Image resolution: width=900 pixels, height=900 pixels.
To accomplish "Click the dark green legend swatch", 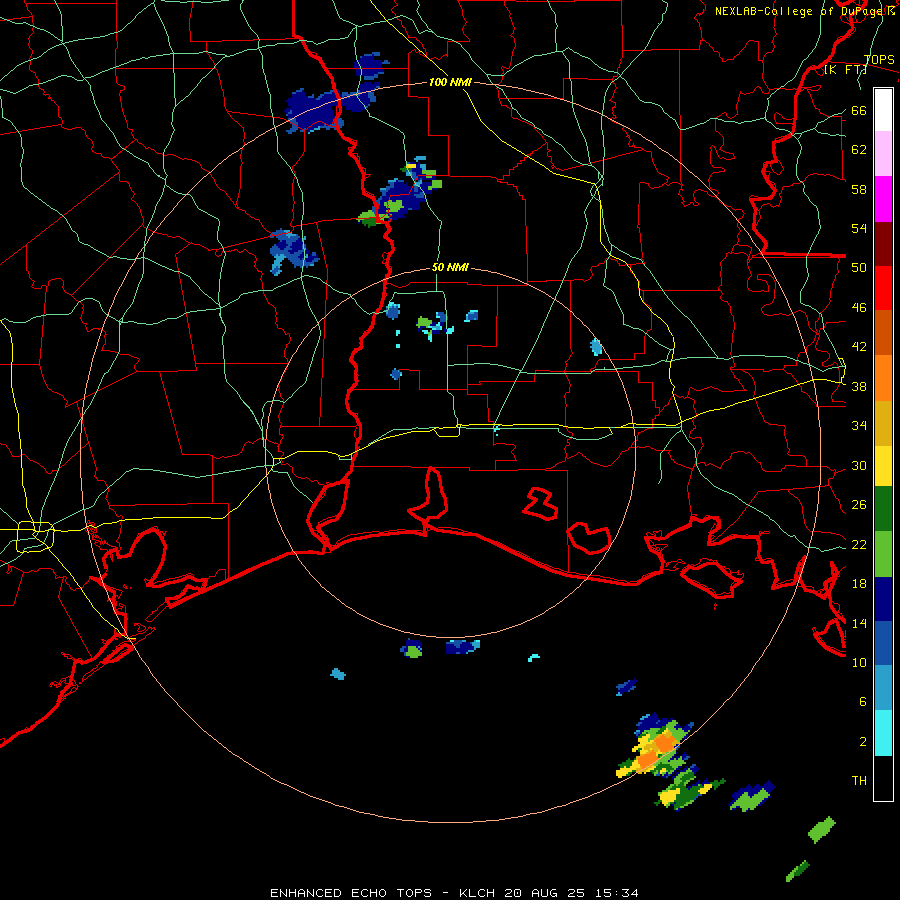I will tap(883, 509).
